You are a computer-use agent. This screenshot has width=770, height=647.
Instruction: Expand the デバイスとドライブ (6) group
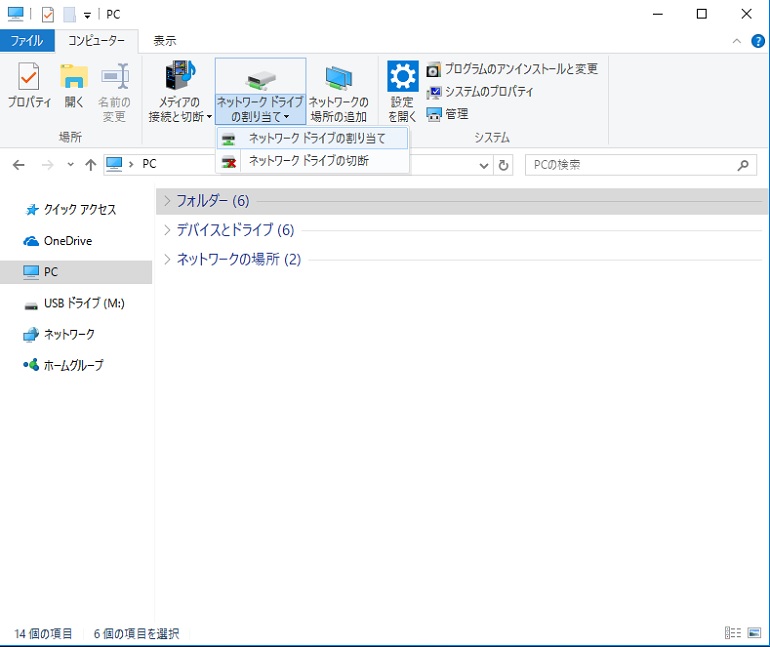point(167,230)
